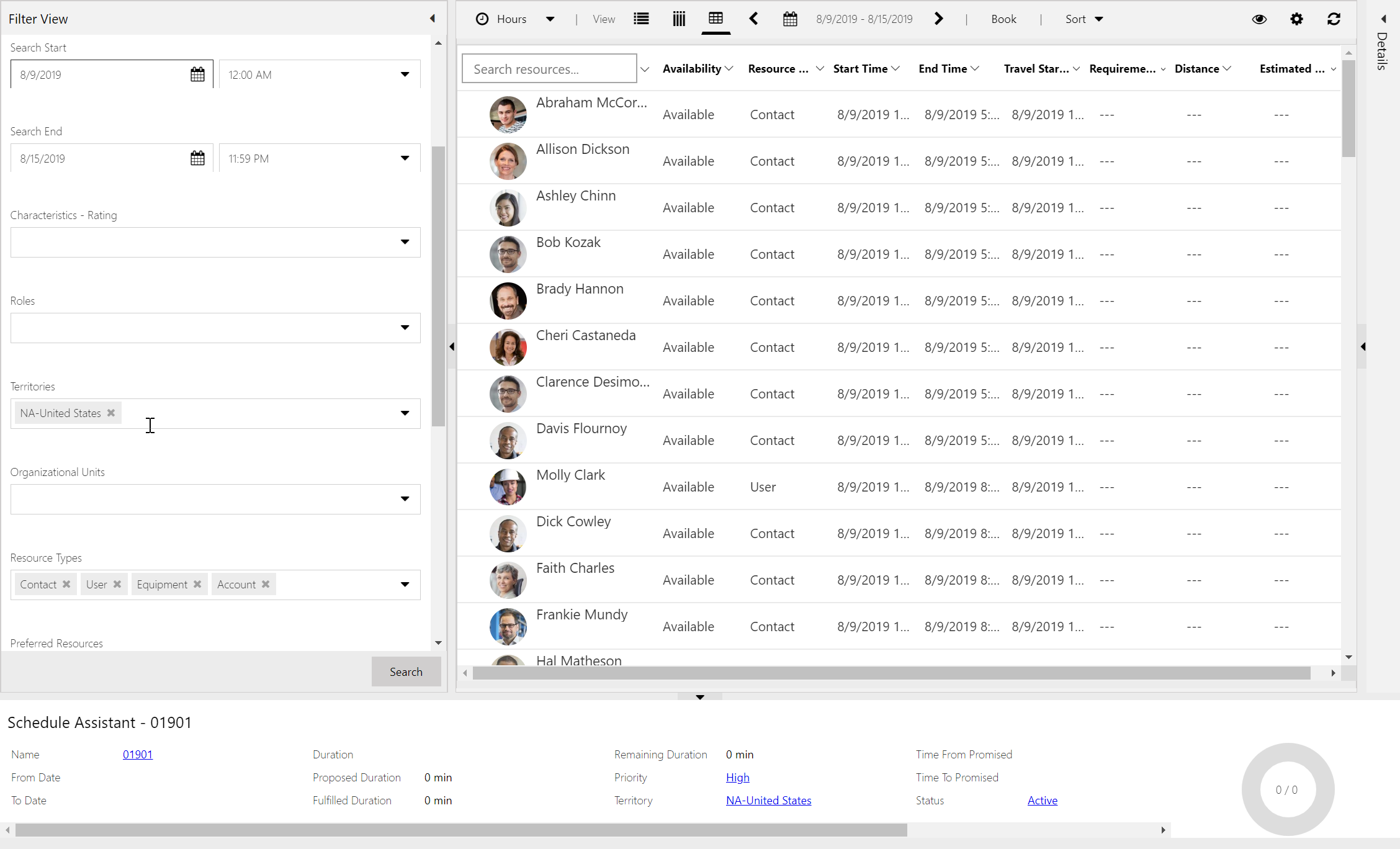Toggle the collapse Filter View panel arrow
The image size is (1400, 849).
(x=432, y=18)
